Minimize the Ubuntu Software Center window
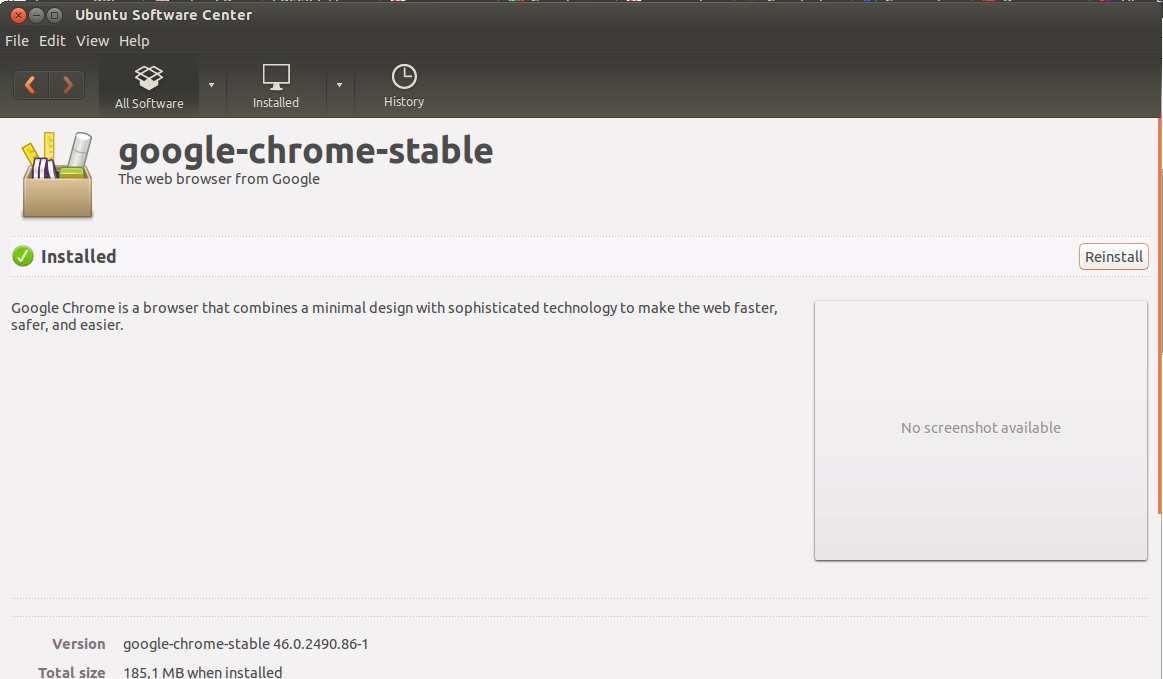 pyautogui.click(x=36, y=15)
